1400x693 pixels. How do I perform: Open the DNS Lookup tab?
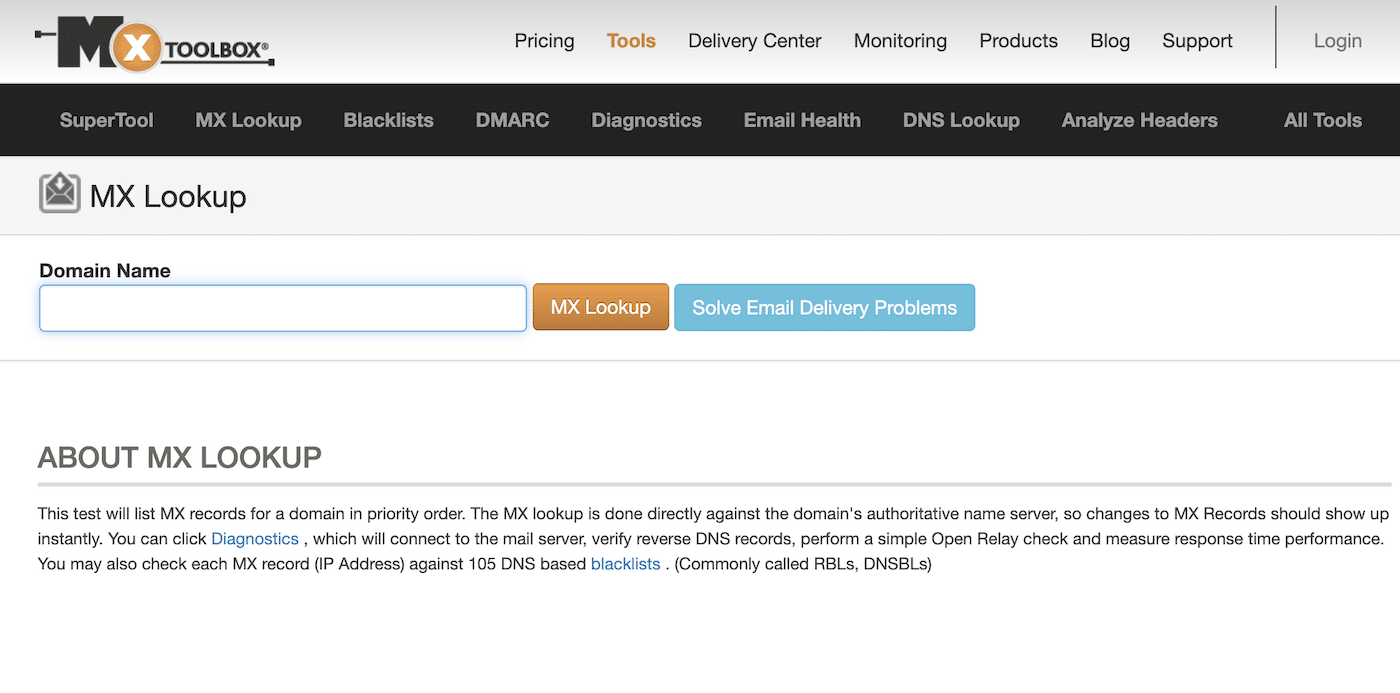pyautogui.click(x=961, y=120)
